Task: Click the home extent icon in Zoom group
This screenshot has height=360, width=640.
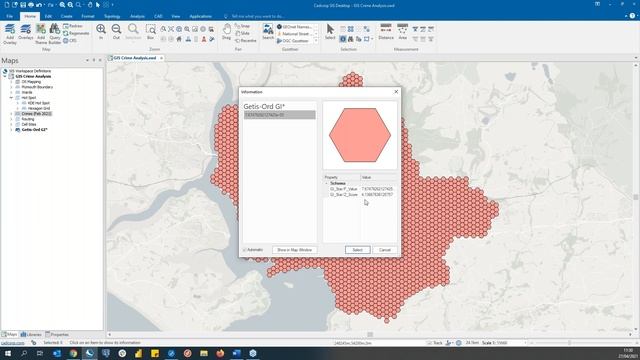Action: (x=179, y=39)
